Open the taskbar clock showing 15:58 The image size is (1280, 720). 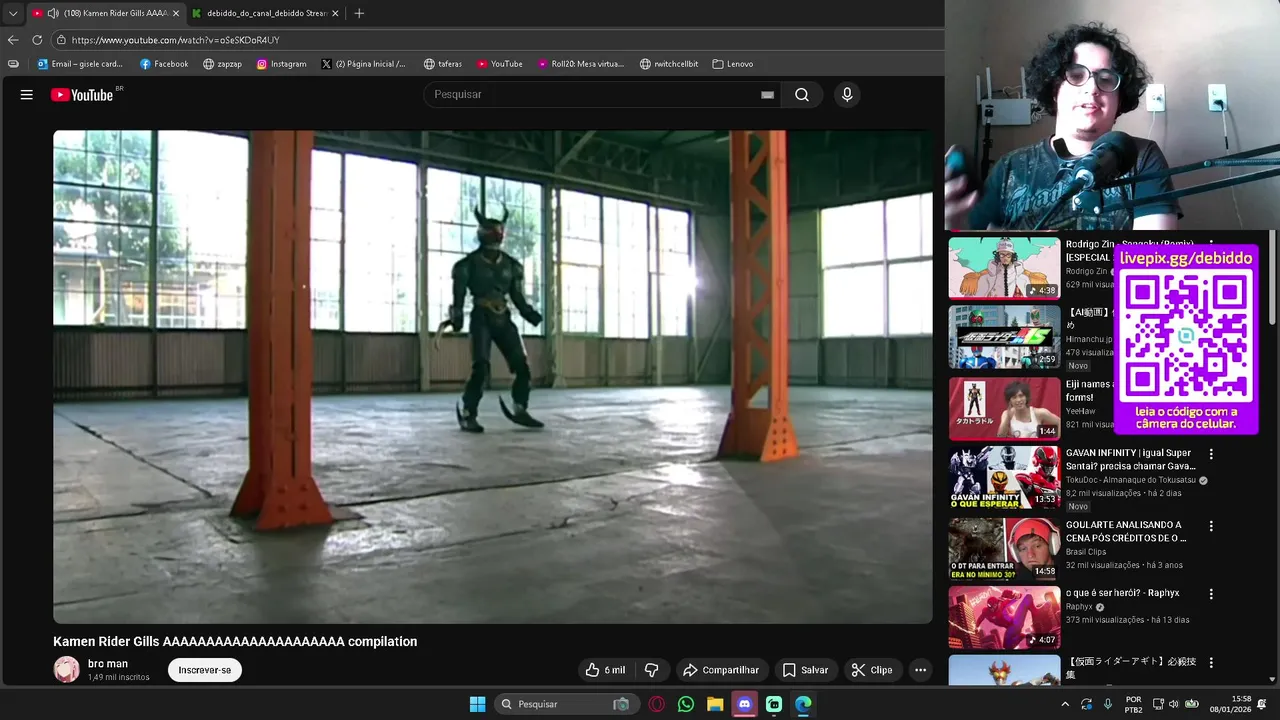[1230, 704]
